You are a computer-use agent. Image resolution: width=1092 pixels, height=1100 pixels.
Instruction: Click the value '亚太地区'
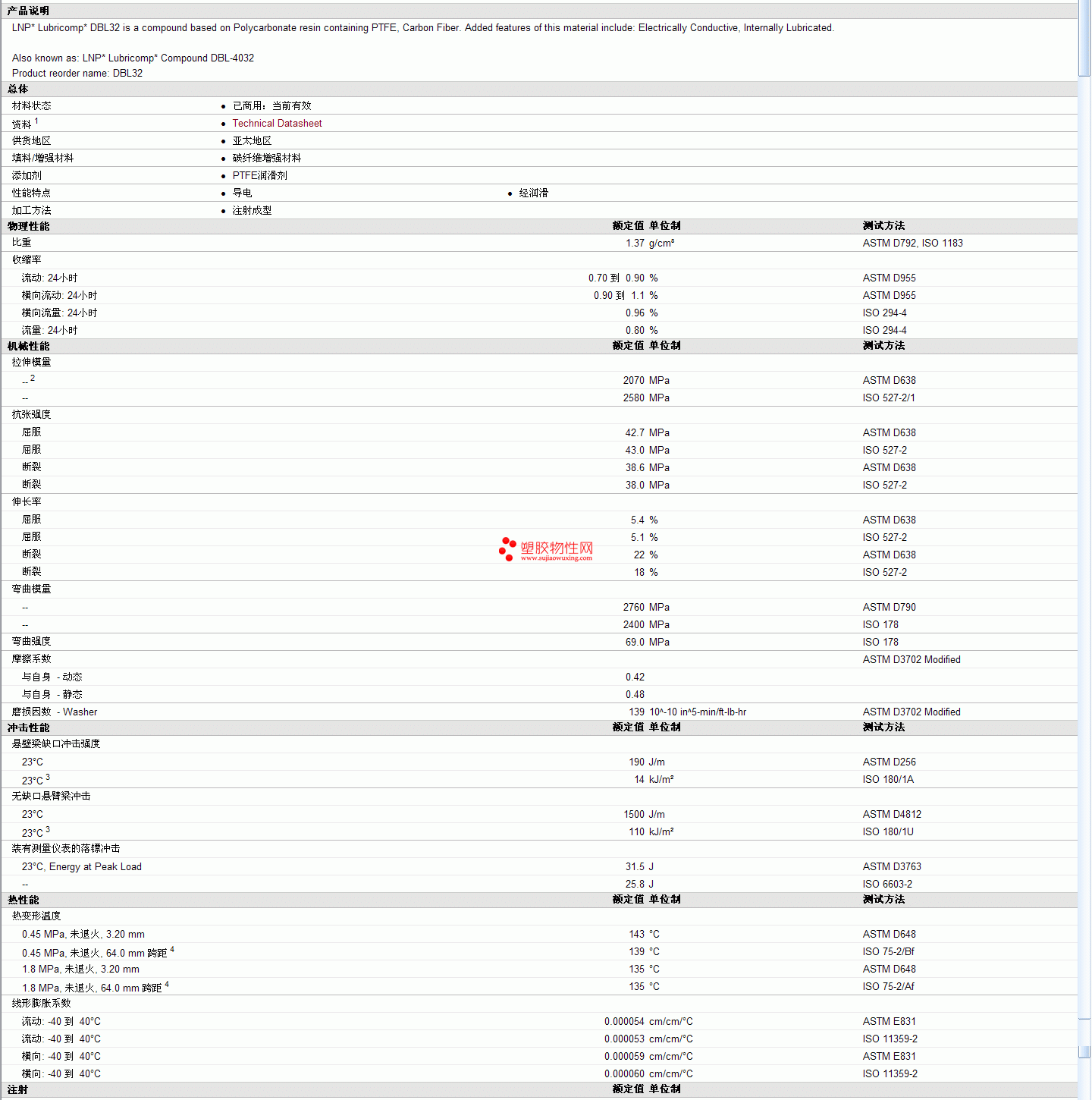(252, 140)
